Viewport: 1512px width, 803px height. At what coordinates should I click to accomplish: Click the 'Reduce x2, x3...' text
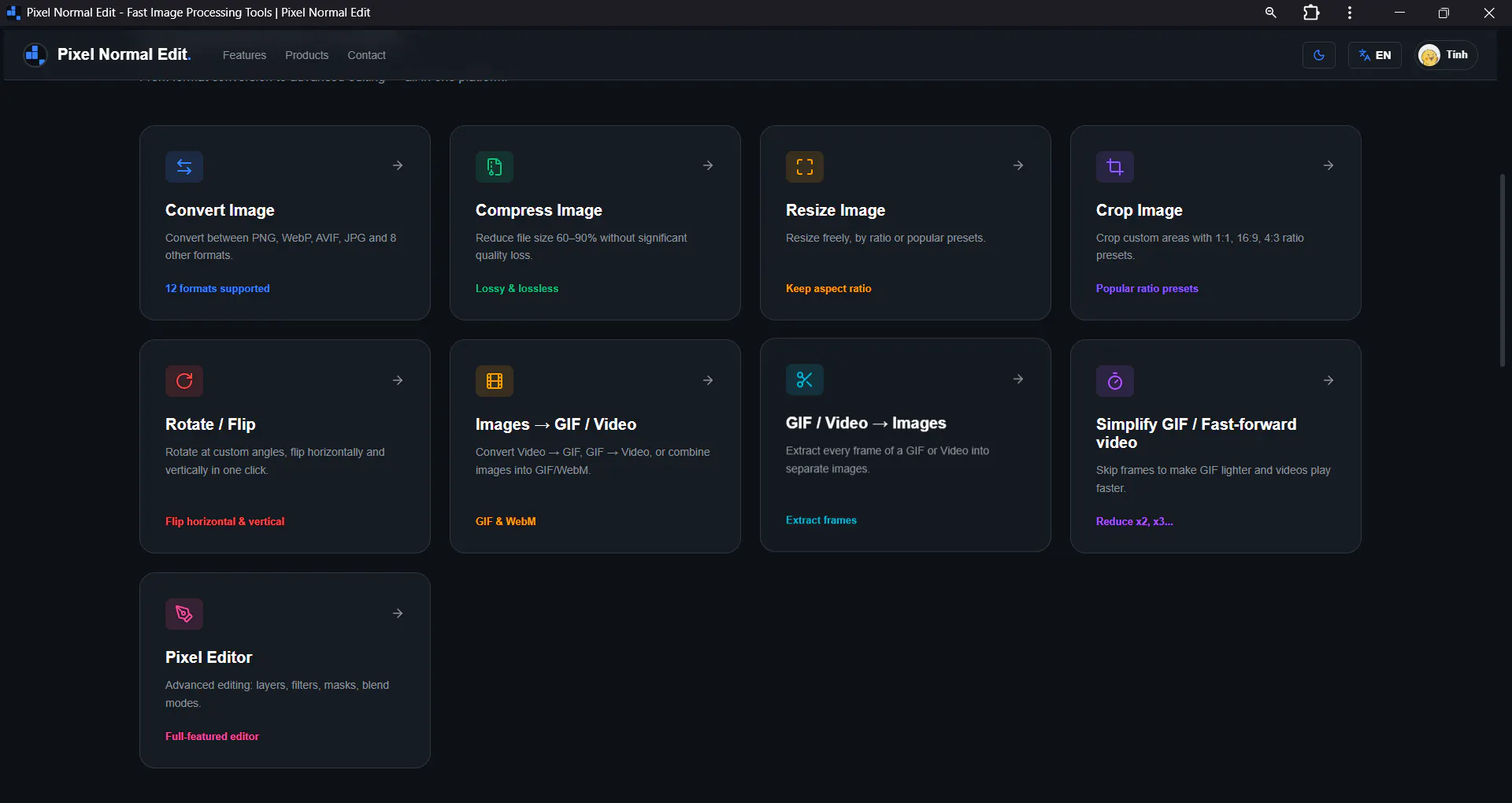click(x=1134, y=521)
